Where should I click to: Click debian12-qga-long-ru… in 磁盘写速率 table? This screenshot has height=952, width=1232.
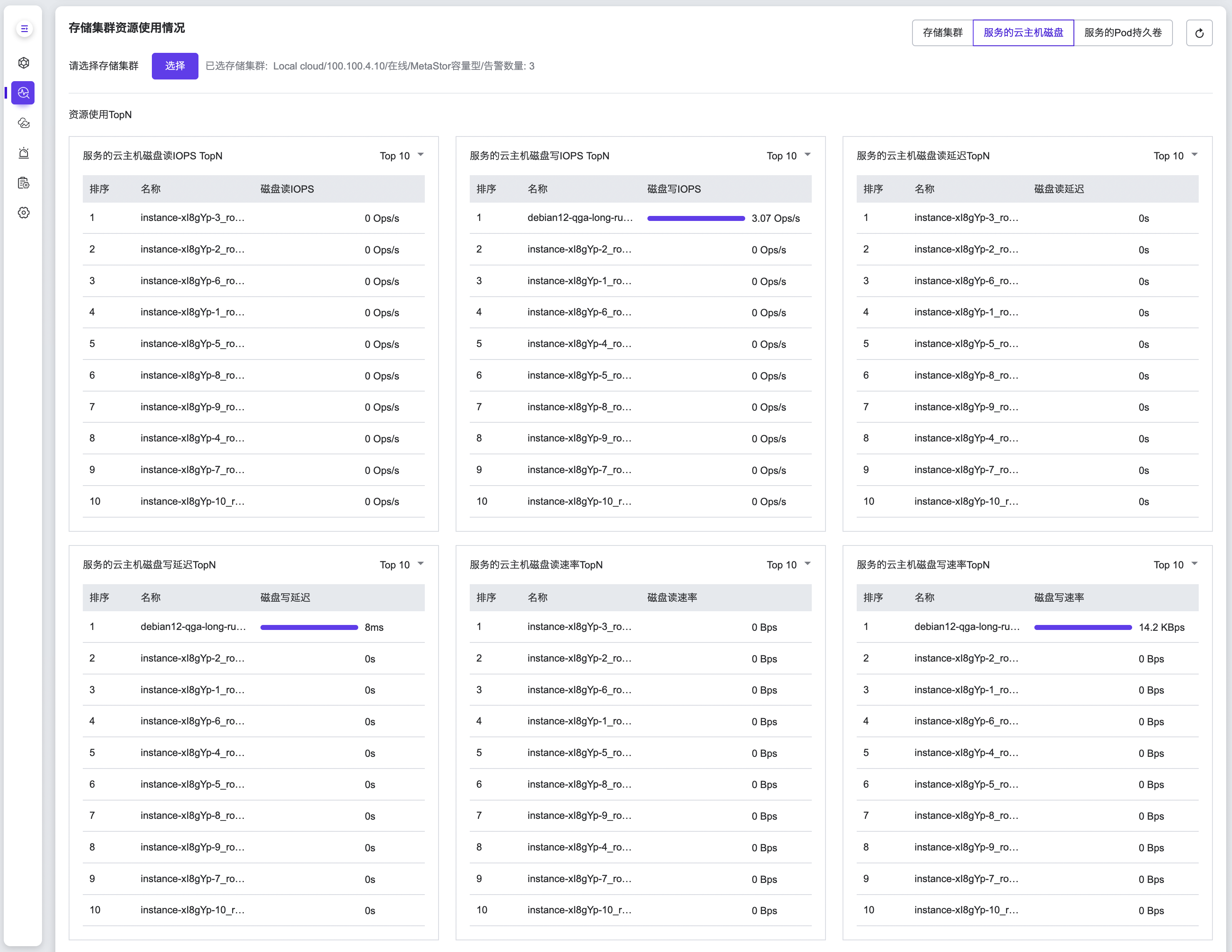(x=967, y=627)
